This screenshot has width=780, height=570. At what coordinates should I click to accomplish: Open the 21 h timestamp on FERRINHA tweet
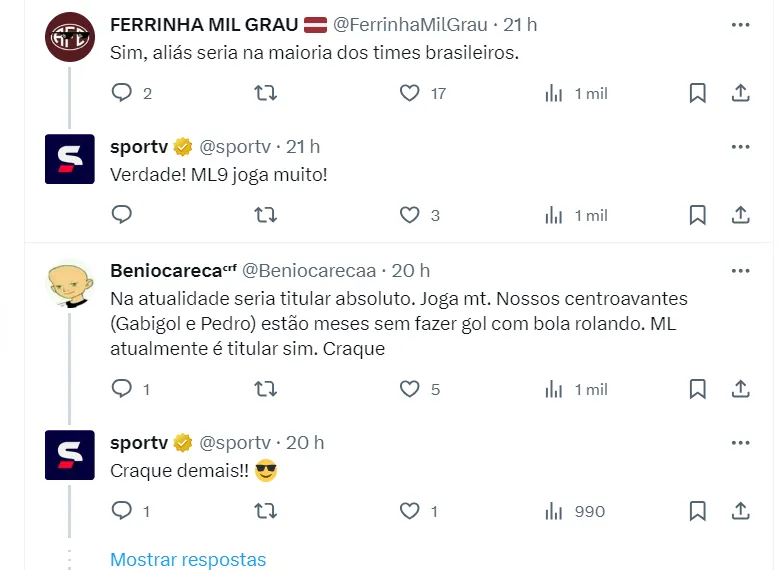(519, 24)
